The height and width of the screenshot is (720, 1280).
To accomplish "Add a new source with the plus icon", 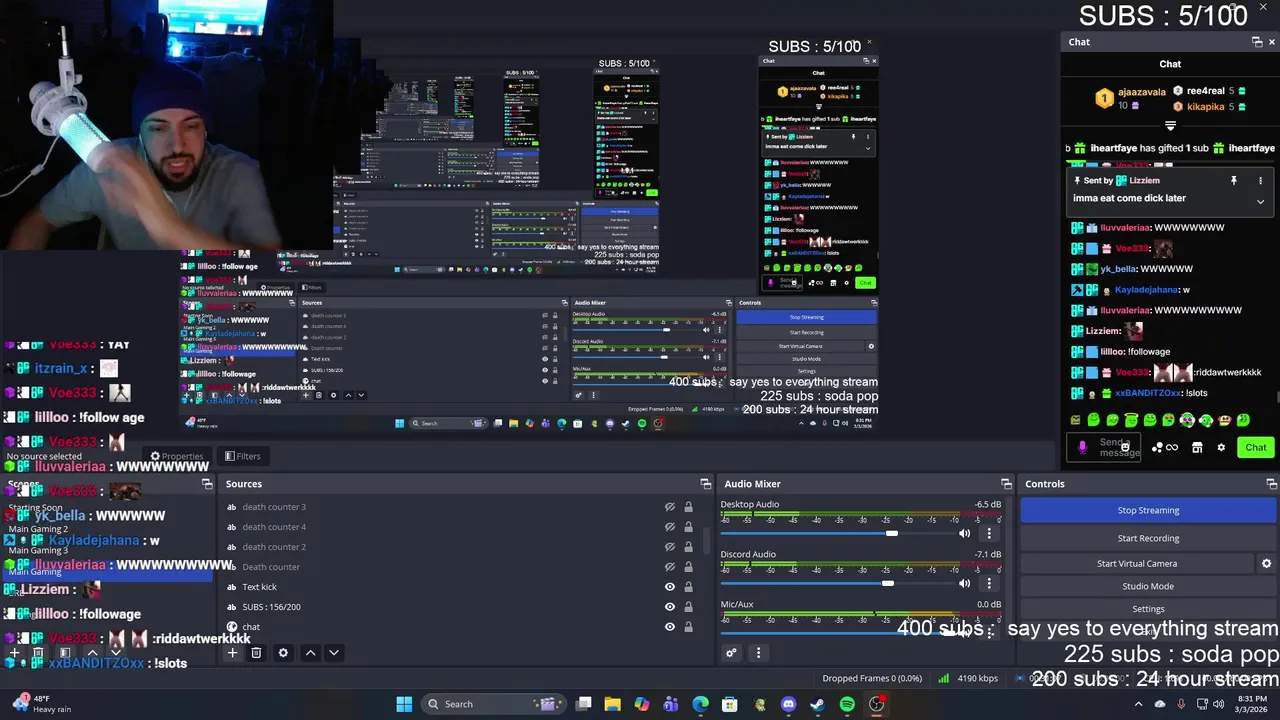I will click(x=232, y=653).
